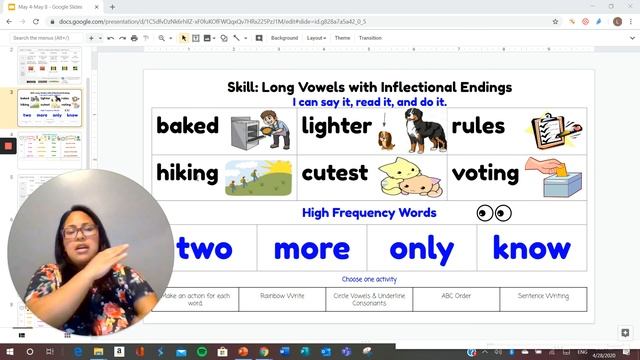Click the High Frequency Words heading
This screenshot has height=360, width=640.
369,213
